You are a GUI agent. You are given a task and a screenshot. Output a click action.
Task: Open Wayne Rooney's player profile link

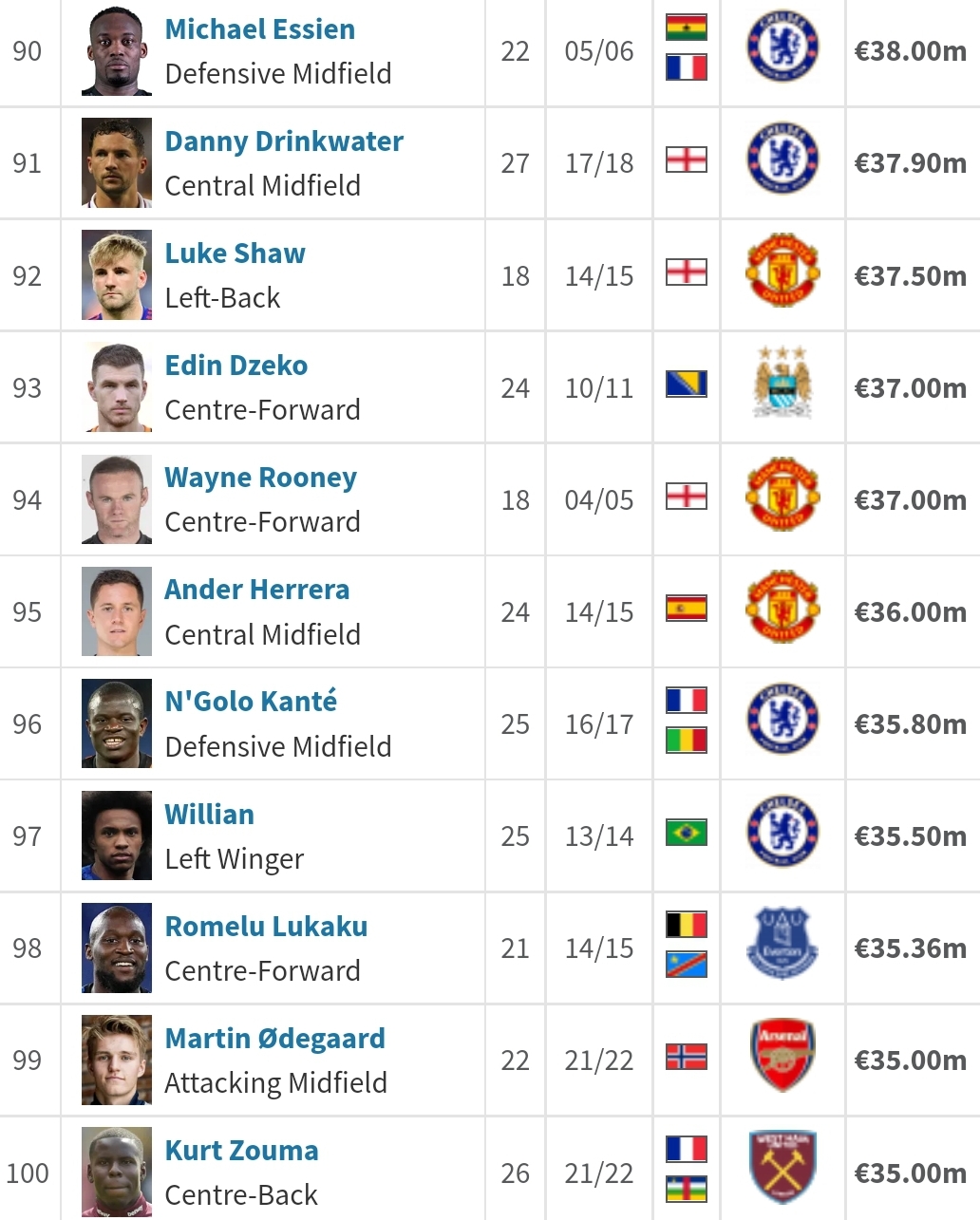(261, 478)
